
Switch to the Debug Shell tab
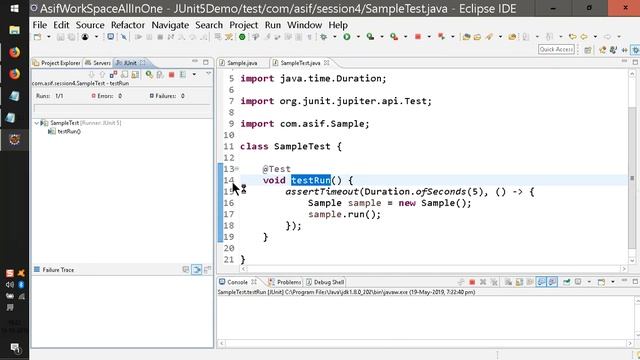coord(325,282)
